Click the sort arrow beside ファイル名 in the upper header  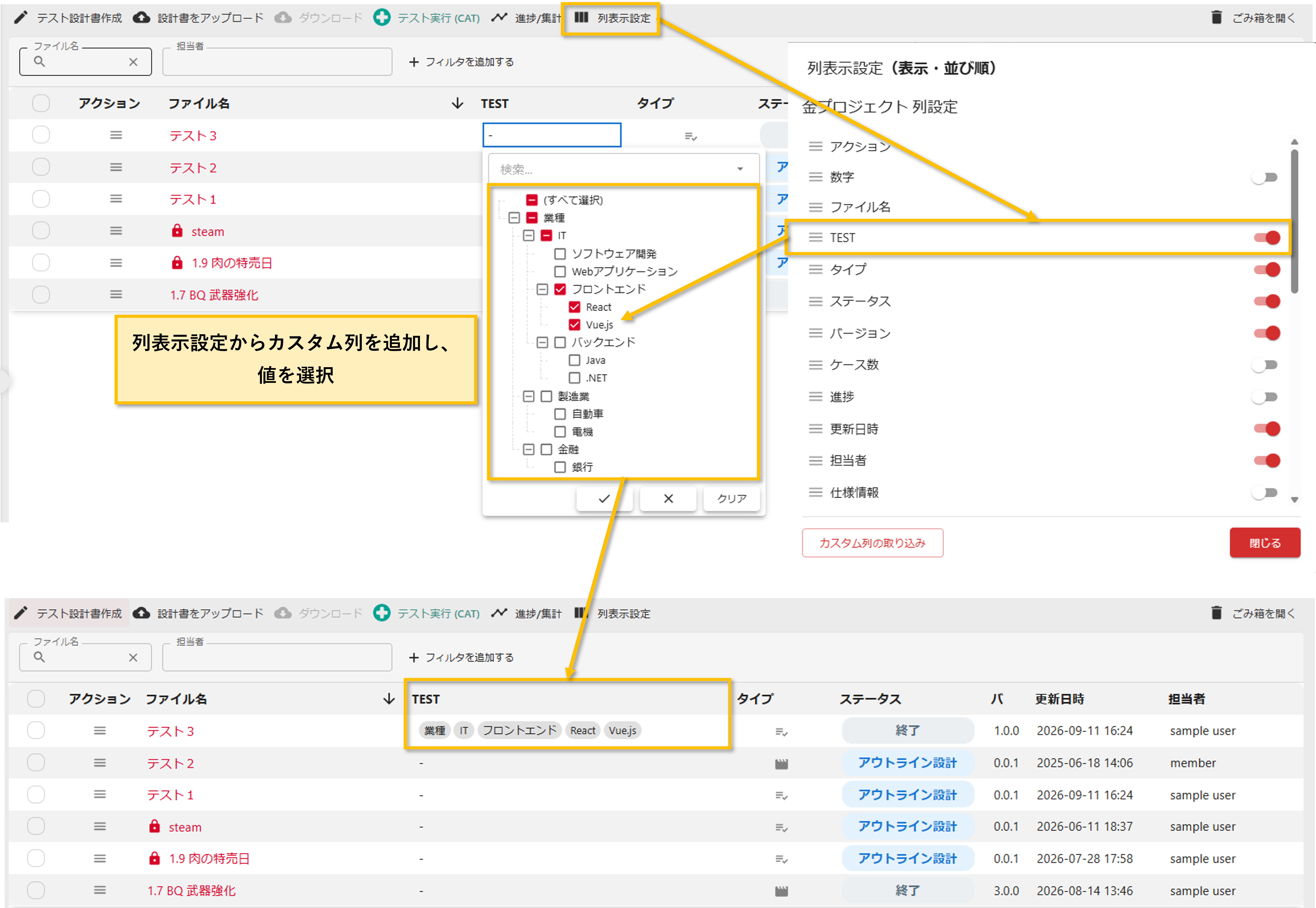457,103
